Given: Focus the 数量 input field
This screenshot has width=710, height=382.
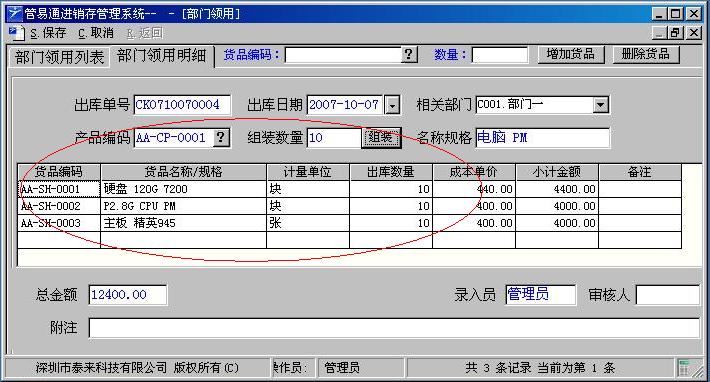Looking at the screenshot, I should coord(500,55).
